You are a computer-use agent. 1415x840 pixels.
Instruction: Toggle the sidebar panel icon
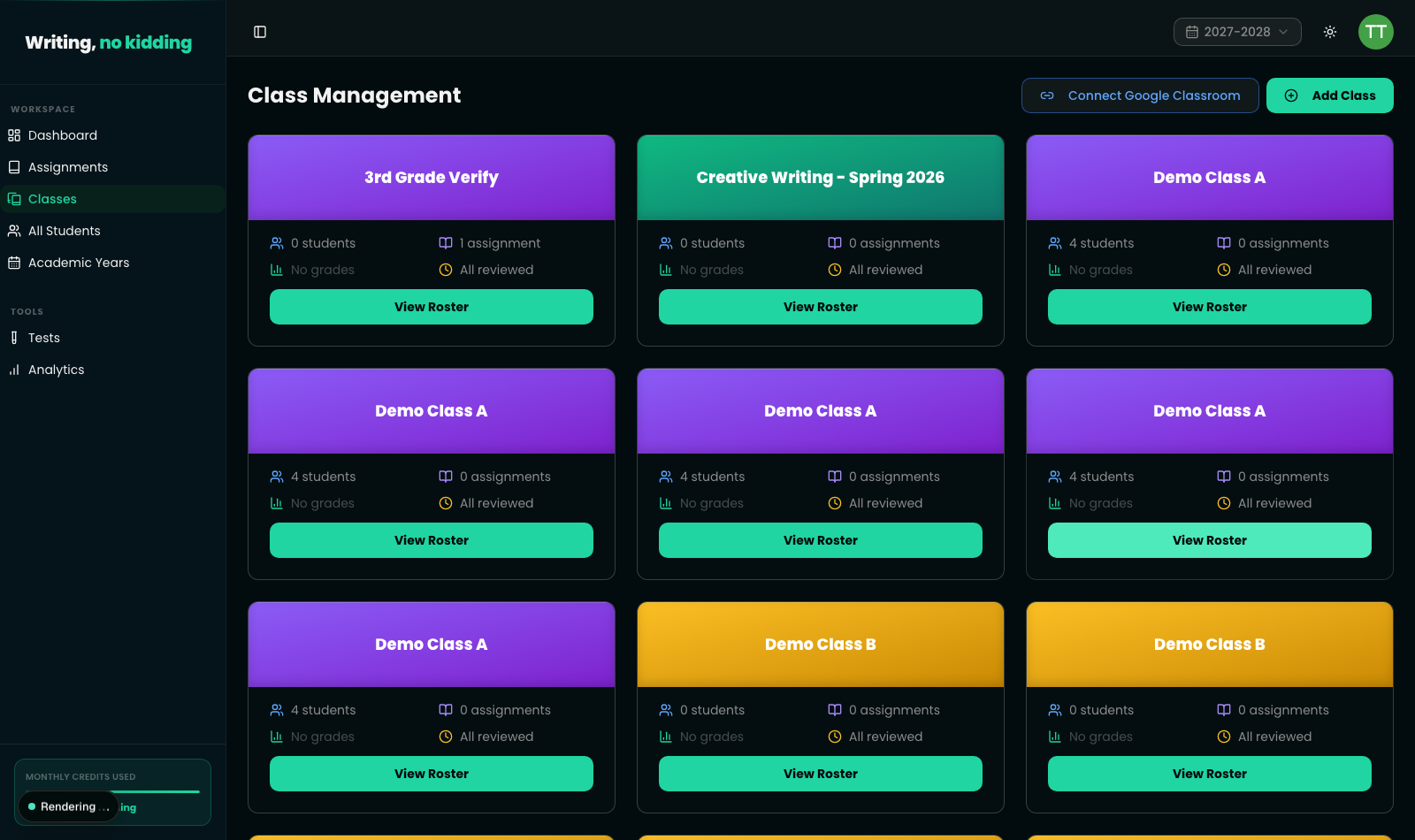point(260,32)
